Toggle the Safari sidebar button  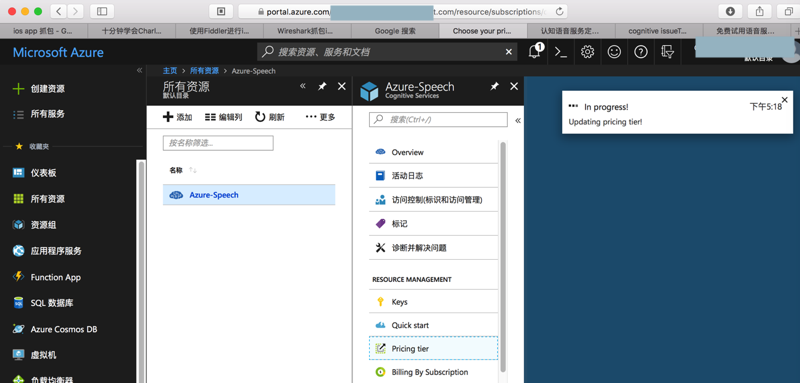(x=102, y=11)
